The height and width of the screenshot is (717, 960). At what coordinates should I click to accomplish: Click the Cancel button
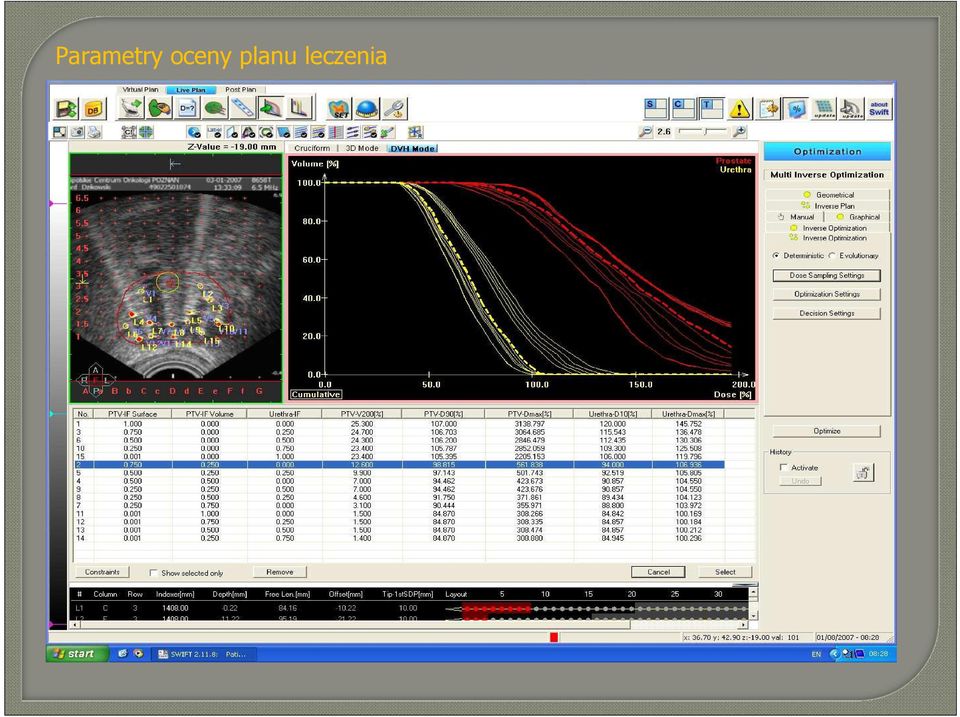click(658, 572)
